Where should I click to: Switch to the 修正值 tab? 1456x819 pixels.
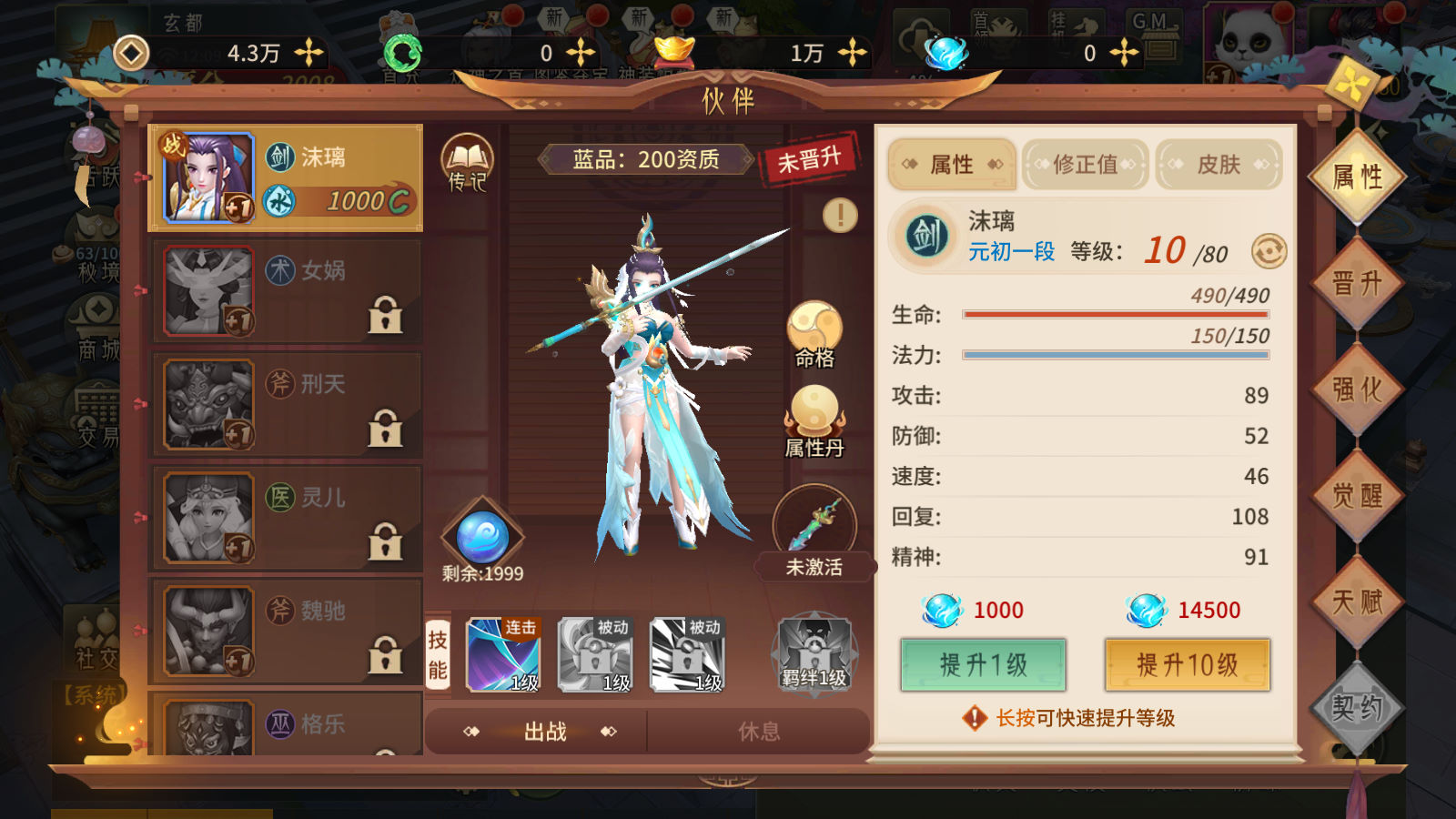click(x=1085, y=165)
